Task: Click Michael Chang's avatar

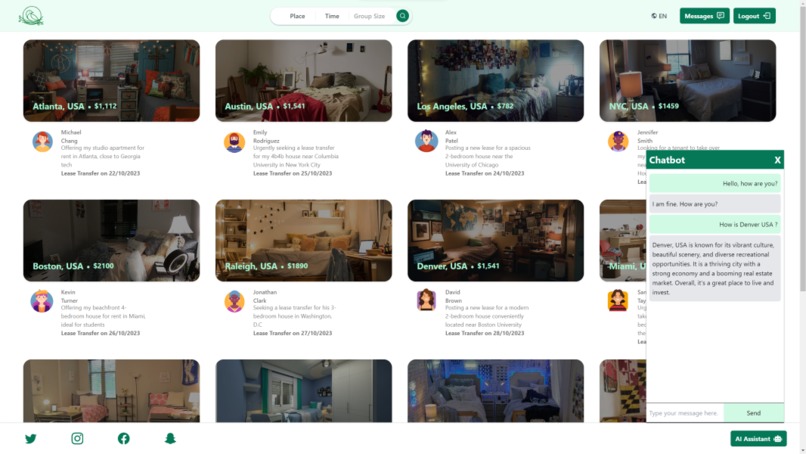Action: [42, 142]
